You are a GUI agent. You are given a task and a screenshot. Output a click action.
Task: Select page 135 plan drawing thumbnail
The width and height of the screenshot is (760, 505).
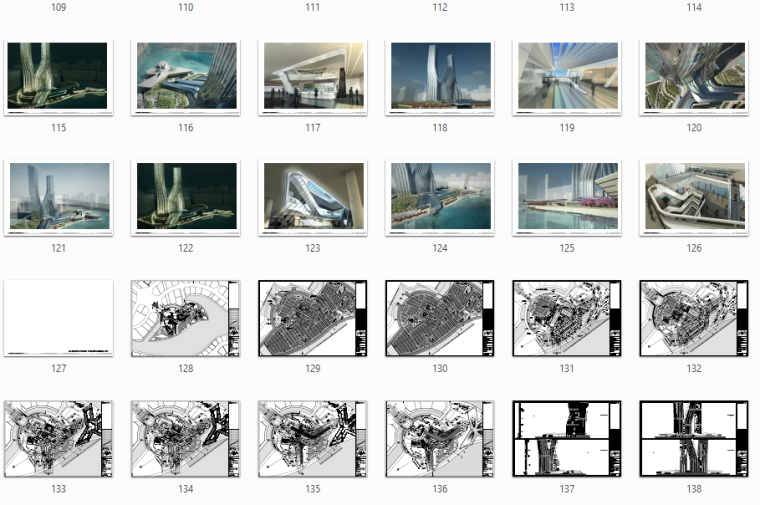[313, 439]
